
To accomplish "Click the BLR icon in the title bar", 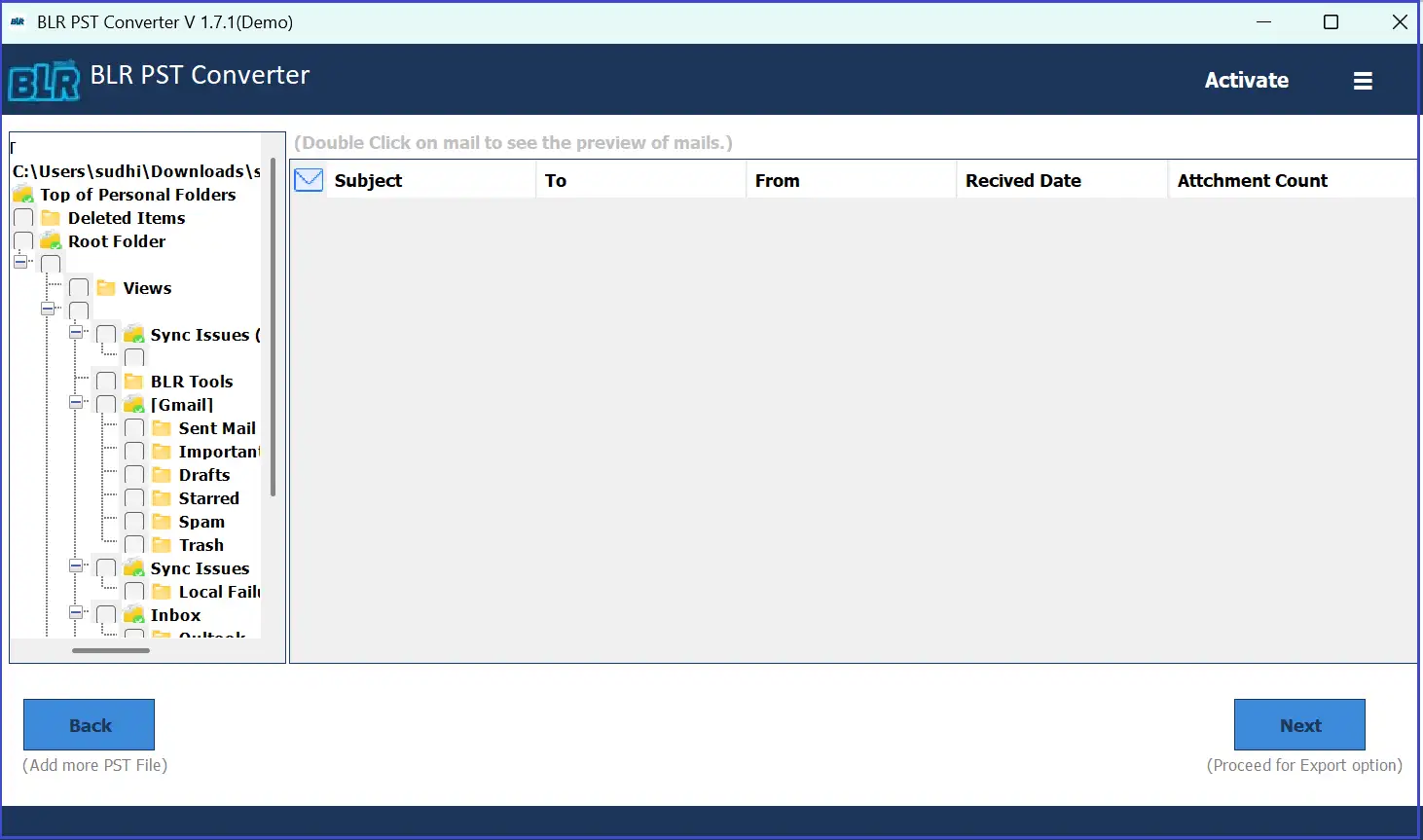I will pos(18,21).
